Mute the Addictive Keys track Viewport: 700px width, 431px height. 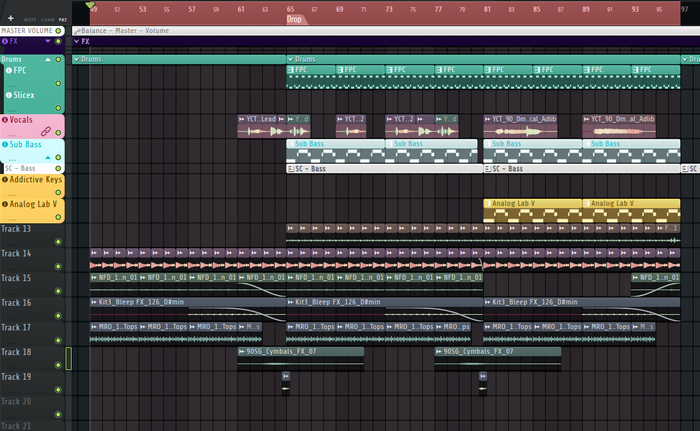click(58, 192)
